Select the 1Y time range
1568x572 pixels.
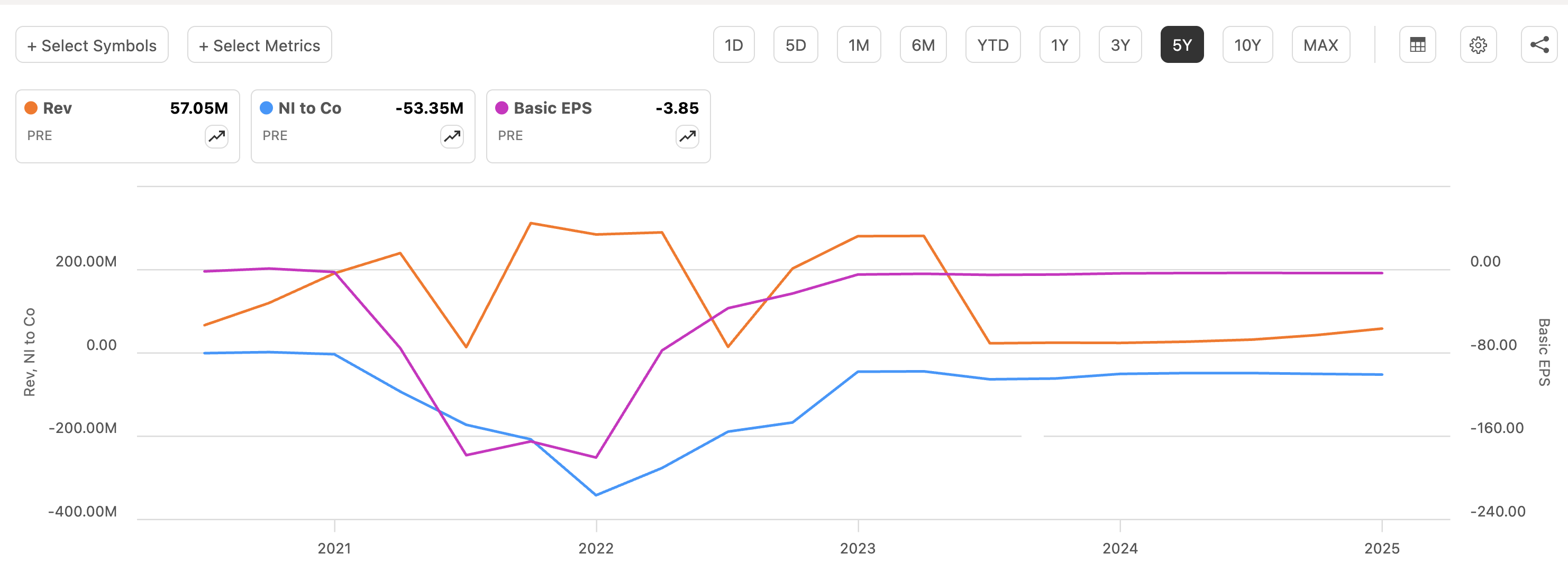[x=1059, y=44]
